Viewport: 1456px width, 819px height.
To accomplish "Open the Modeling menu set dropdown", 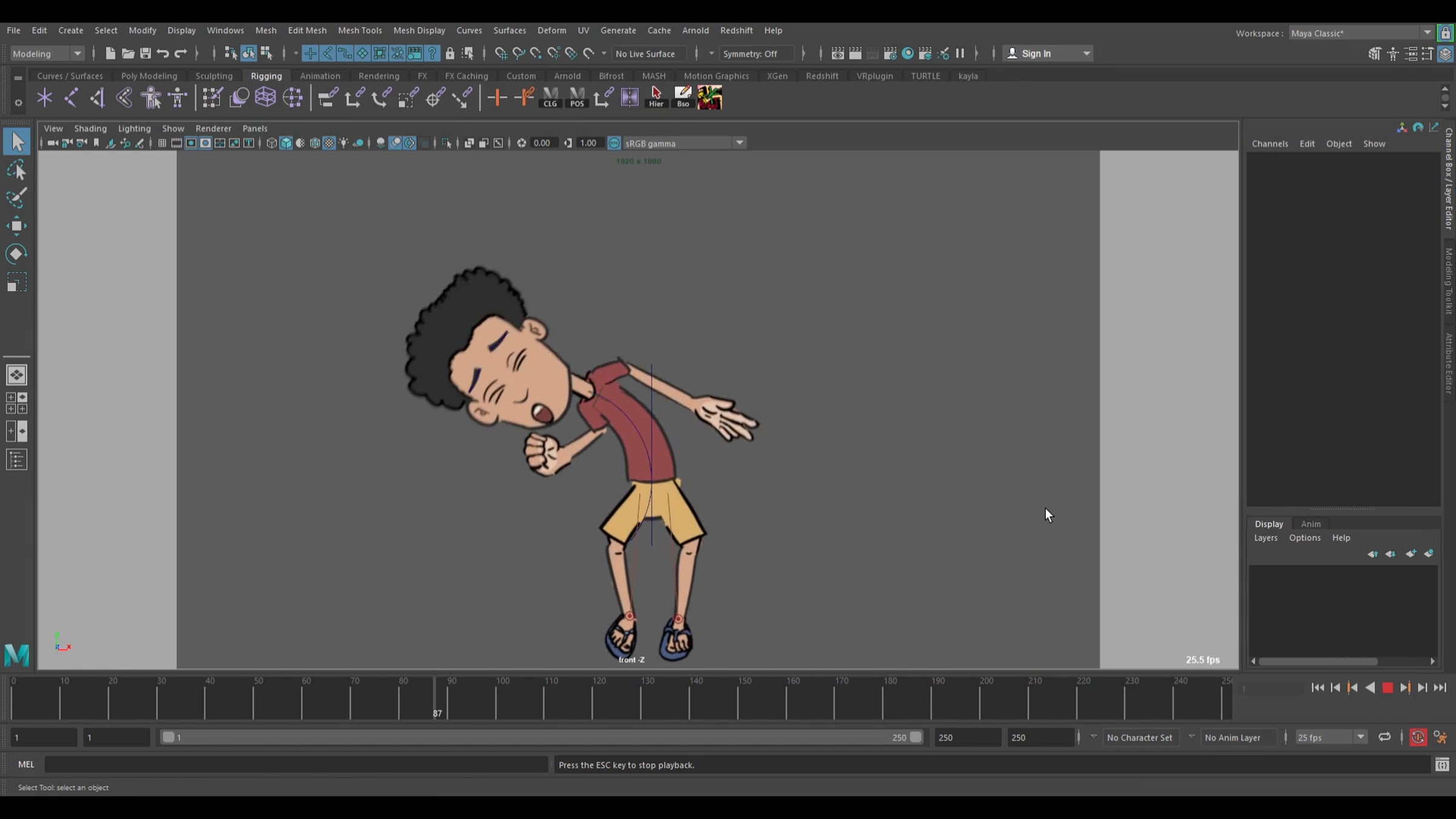I will (47, 53).
